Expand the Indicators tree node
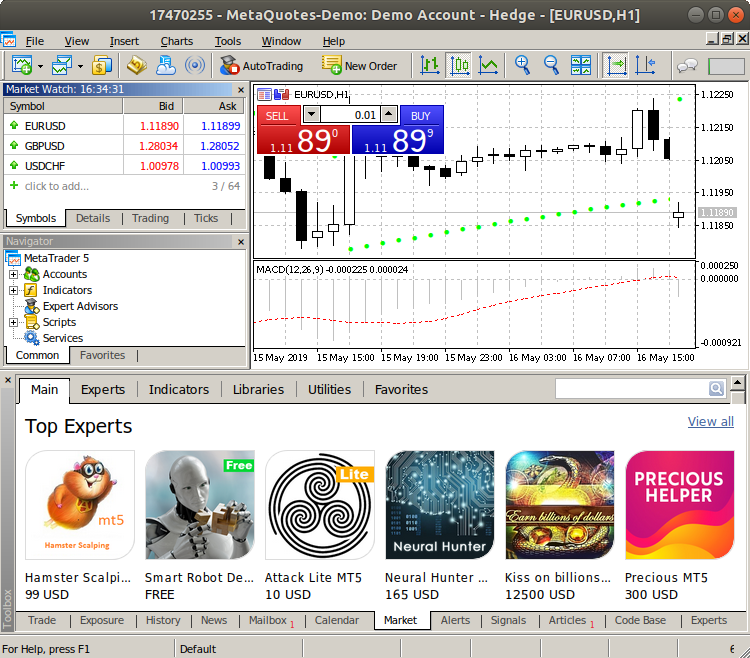 14,290
